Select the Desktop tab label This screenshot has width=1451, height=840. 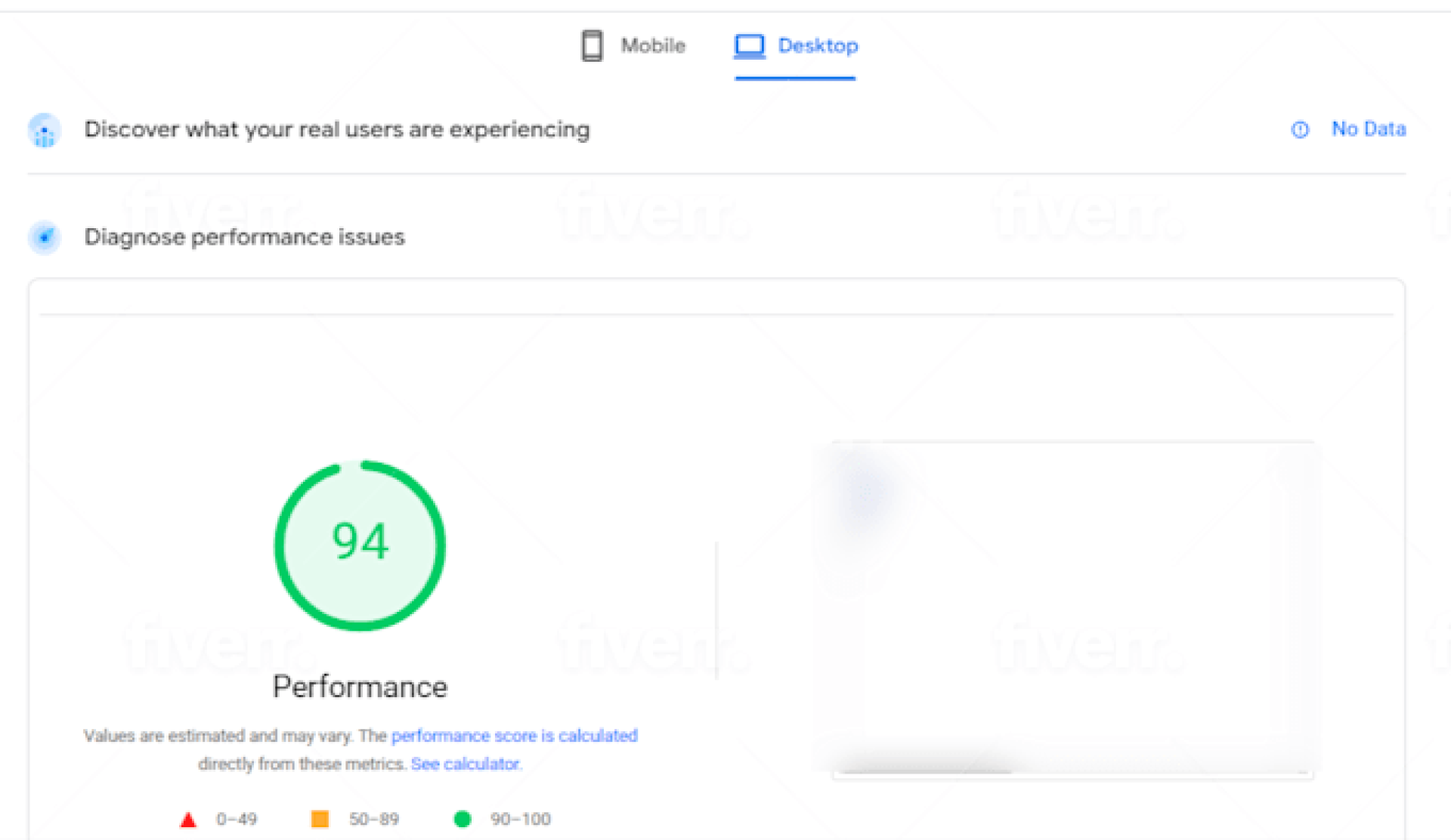coord(818,45)
